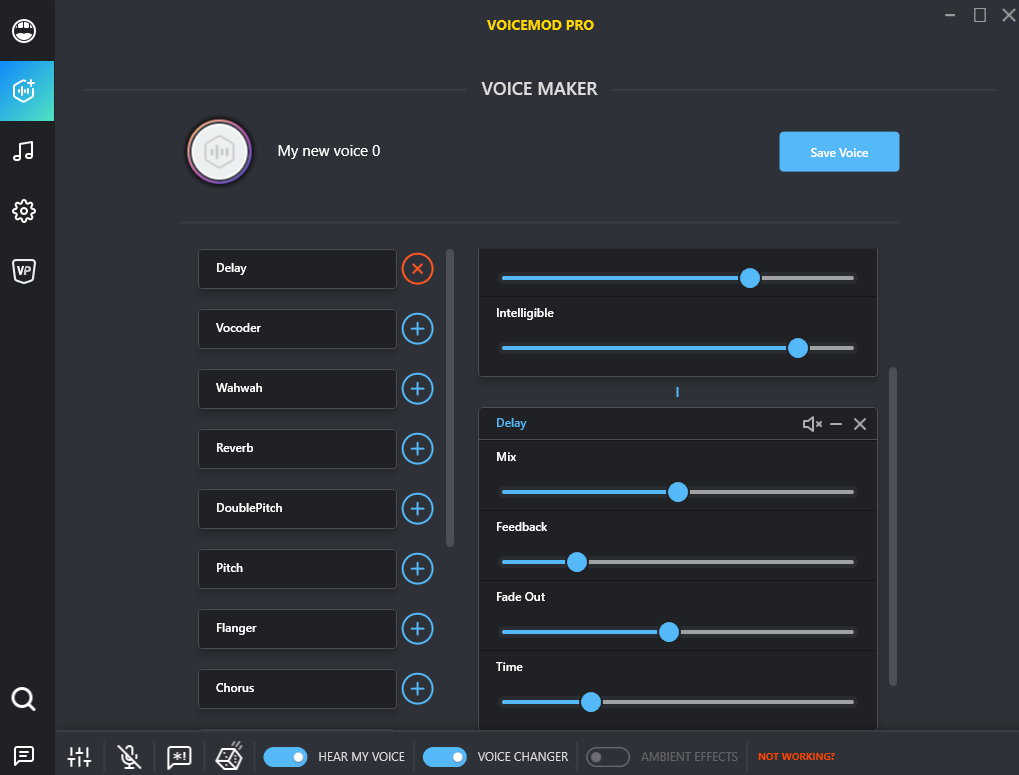Click the VOICEMOD PRO title text
This screenshot has height=775, width=1019.
click(540, 25)
